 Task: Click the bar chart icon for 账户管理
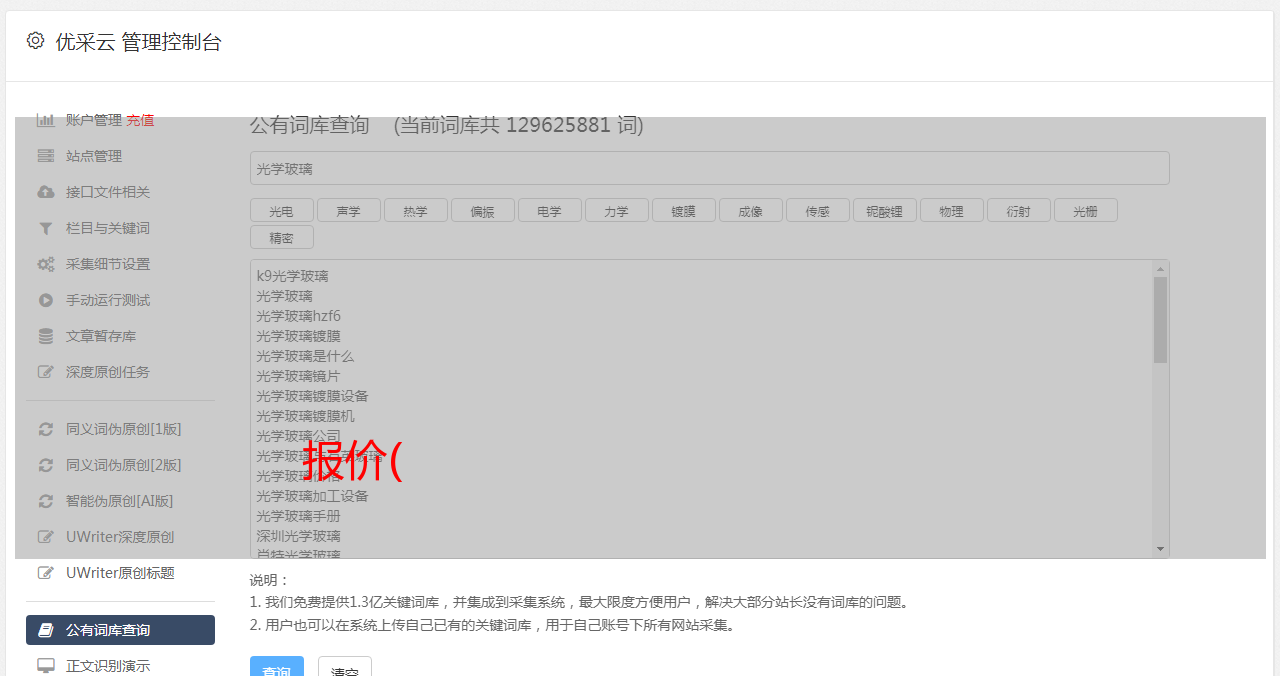[x=45, y=120]
